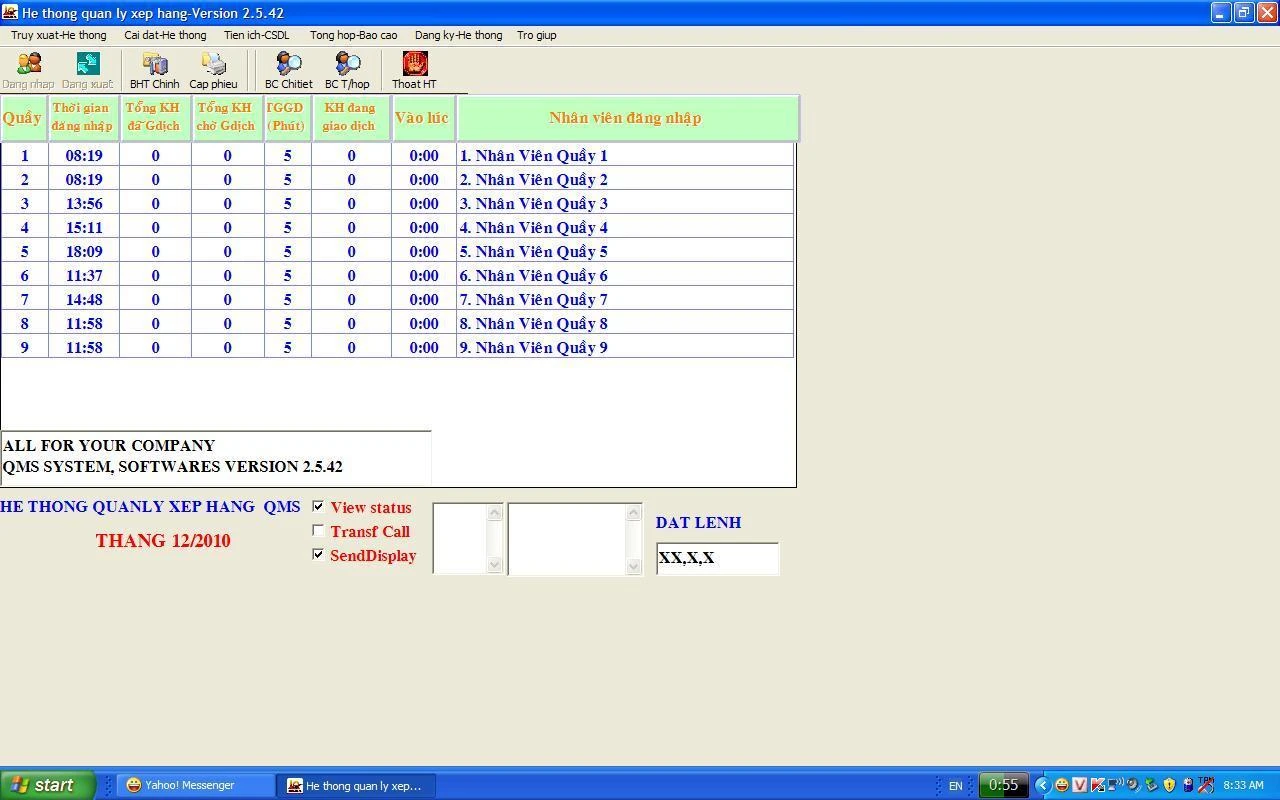
Task: Click Thoat HT exit system icon
Action: point(414,65)
